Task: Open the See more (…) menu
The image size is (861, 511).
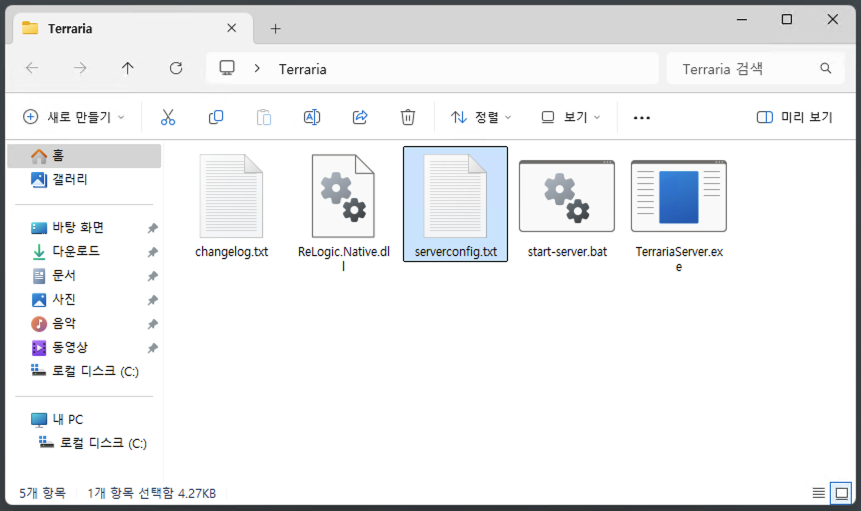Action: click(641, 117)
